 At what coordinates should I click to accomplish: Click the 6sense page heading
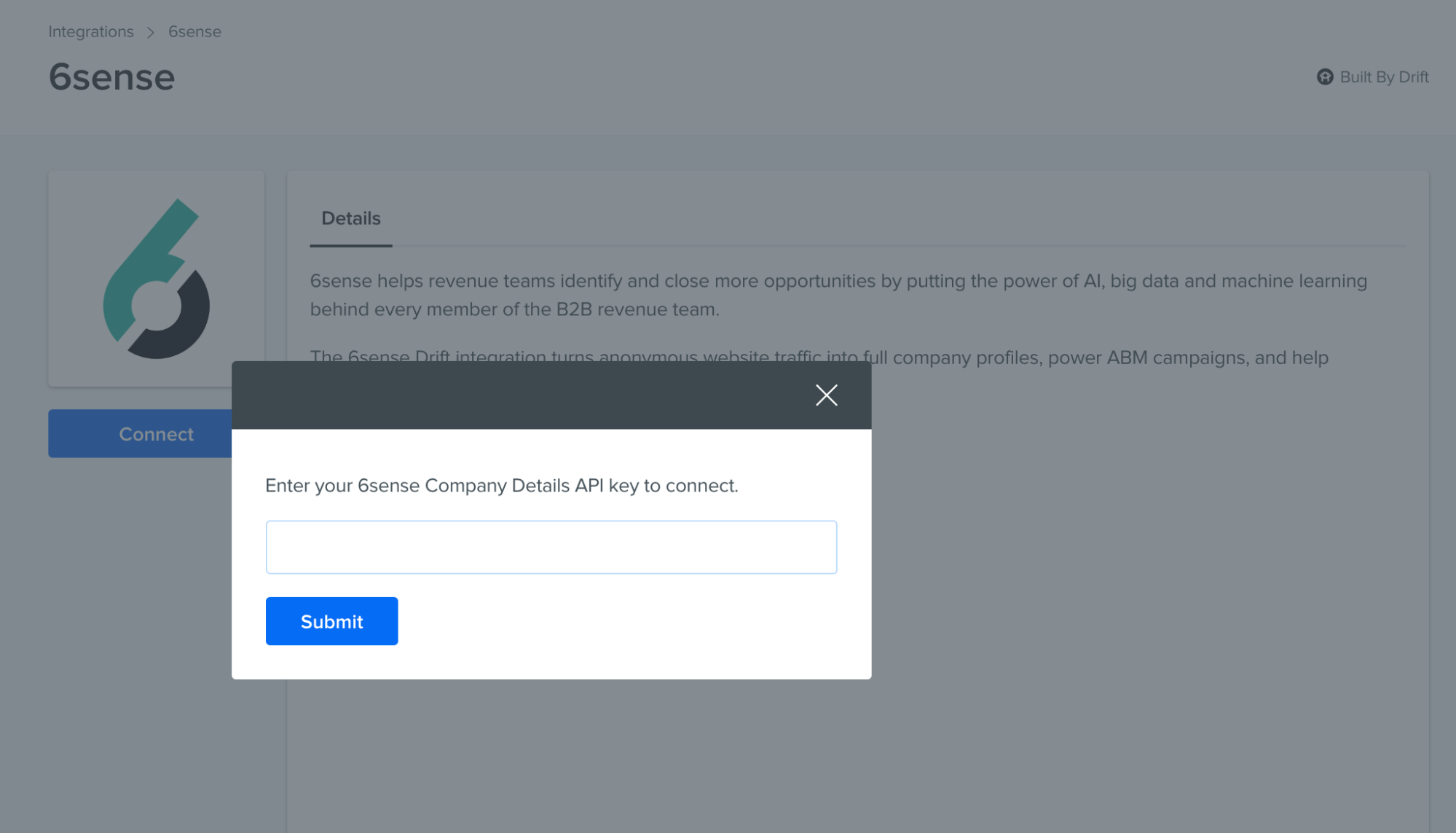click(112, 77)
